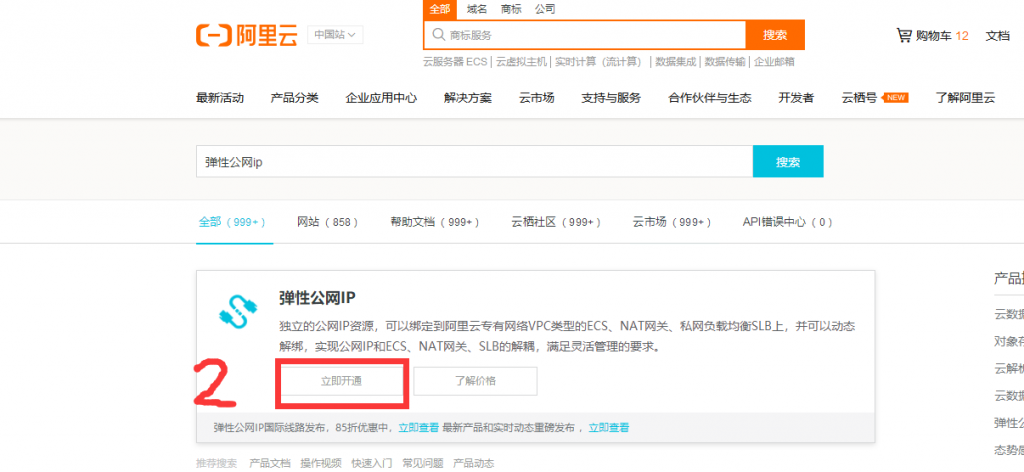The height and width of the screenshot is (472, 1024).
Task: Select the 域名 search category tab
Action: click(477, 9)
